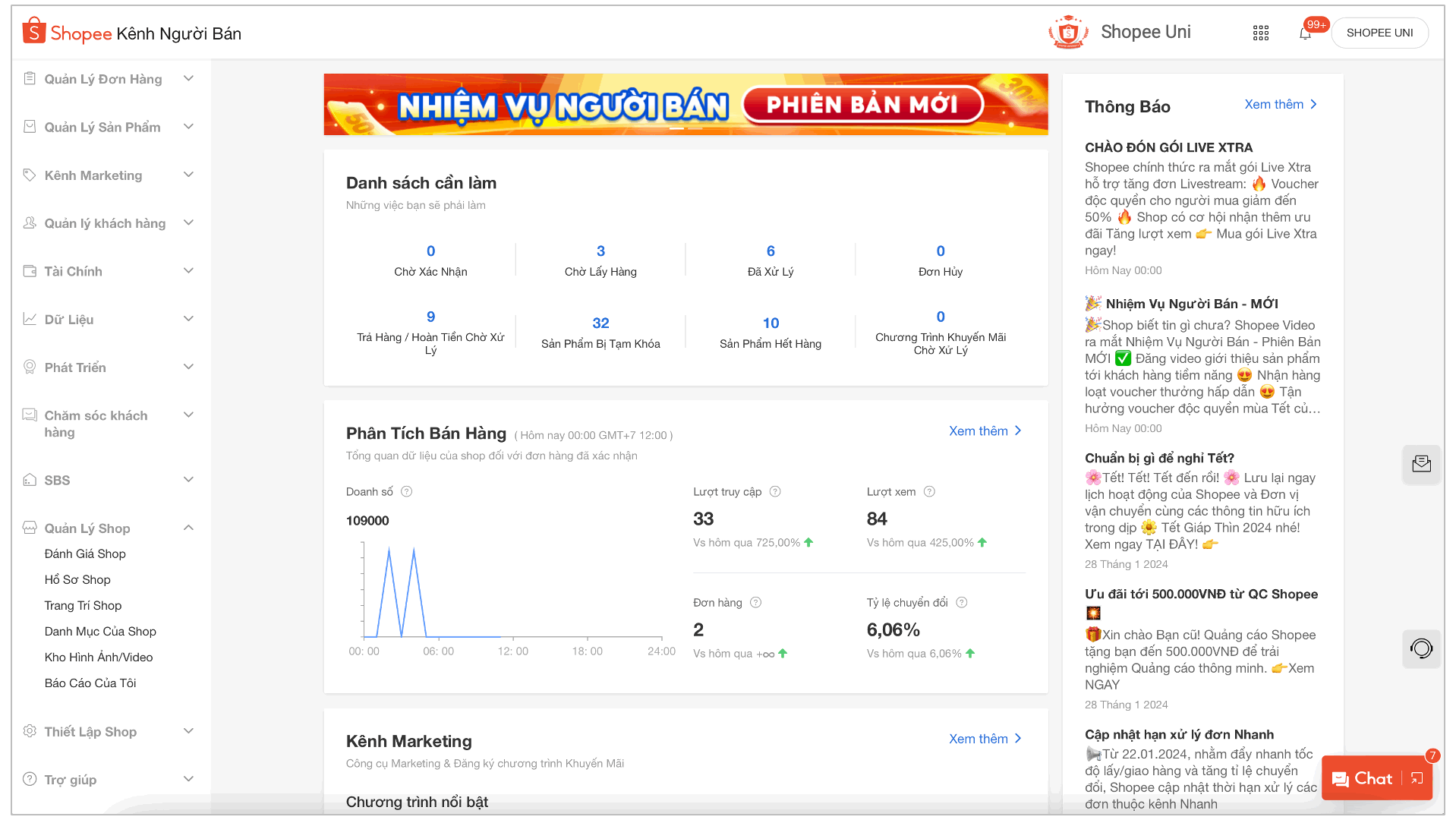The width and height of the screenshot is (1456, 820).
Task: Open the floating chat inbox icon on the right
Action: point(1421,465)
